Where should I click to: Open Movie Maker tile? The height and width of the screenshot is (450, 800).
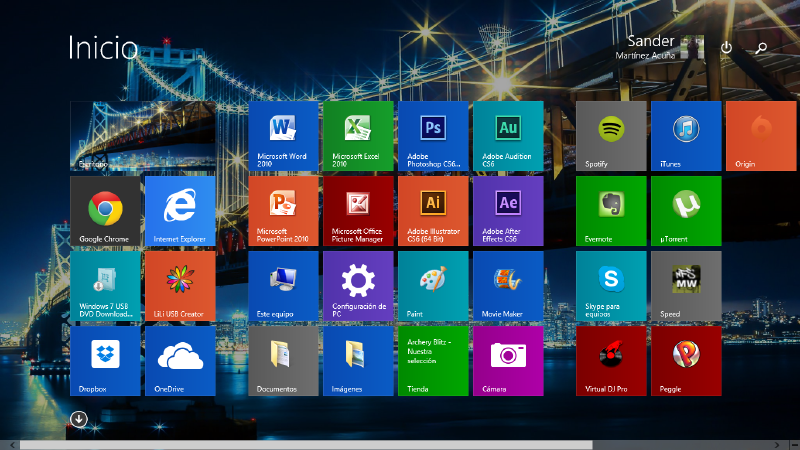[508, 286]
